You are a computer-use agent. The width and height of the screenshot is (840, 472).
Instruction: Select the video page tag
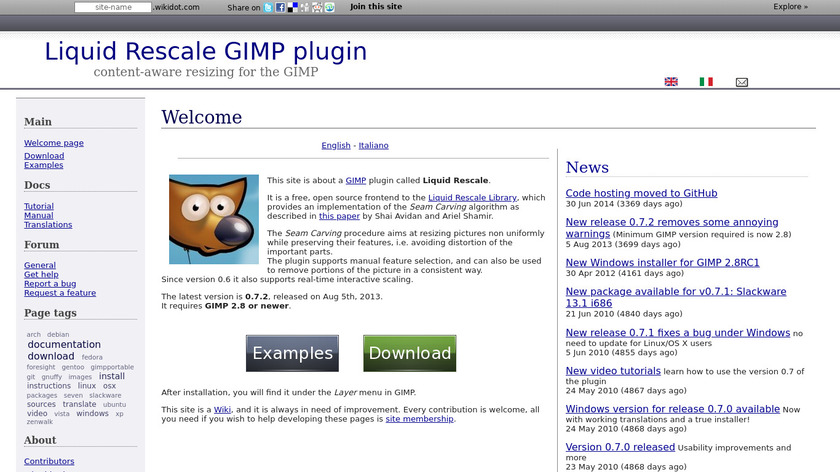coord(37,413)
